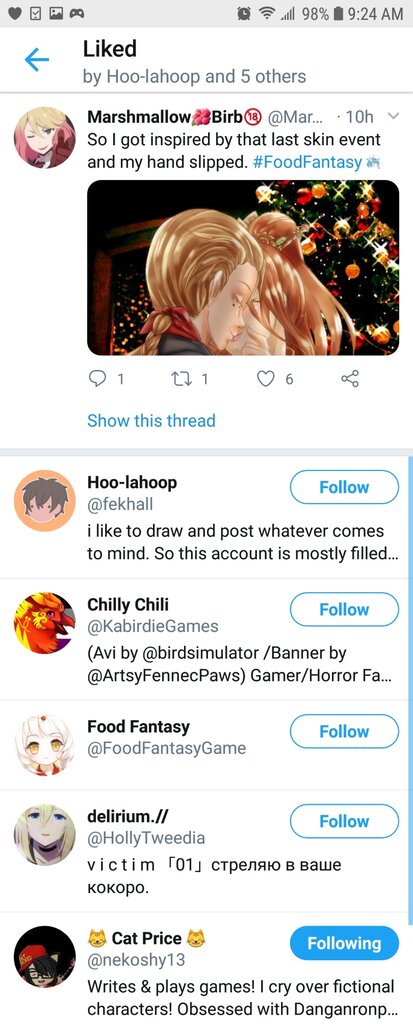
Task: Follow Chilly Chili
Action: coord(344,609)
